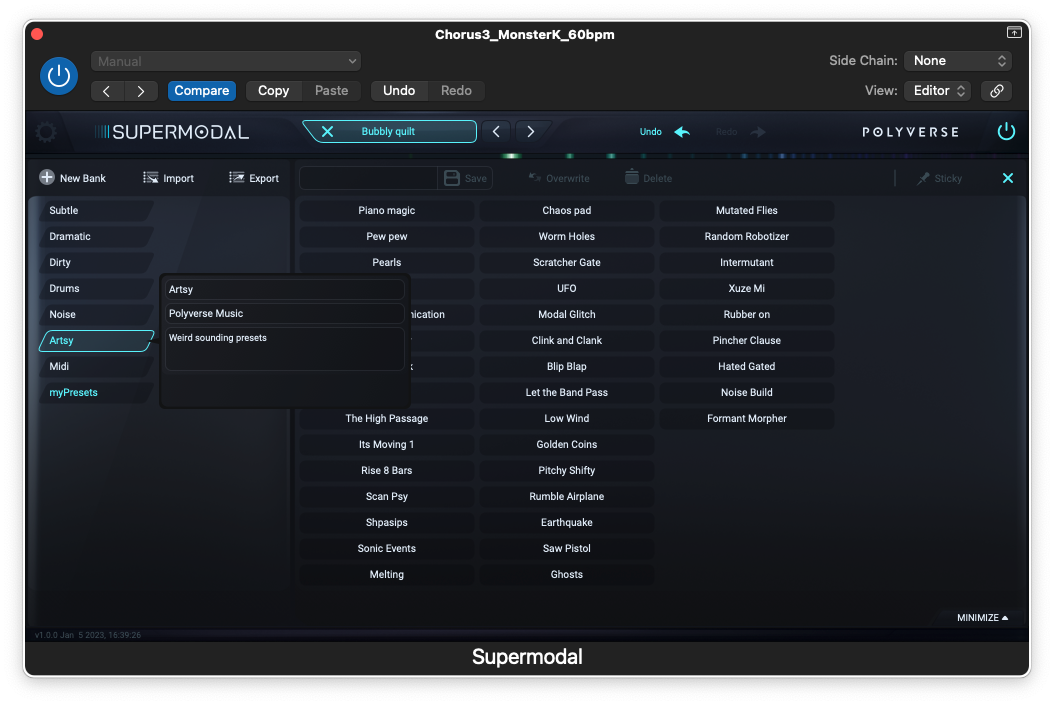Open the Side Chain dropdown
Screen dimensions: 1054x705
click(957, 61)
